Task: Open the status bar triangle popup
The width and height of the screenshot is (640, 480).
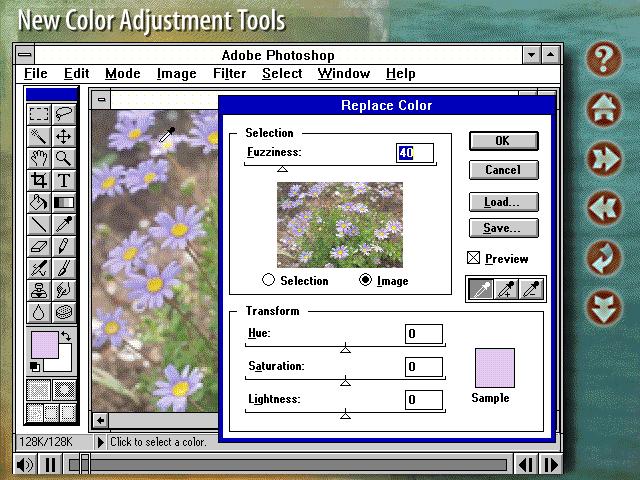Action: [x=100, y=442]
